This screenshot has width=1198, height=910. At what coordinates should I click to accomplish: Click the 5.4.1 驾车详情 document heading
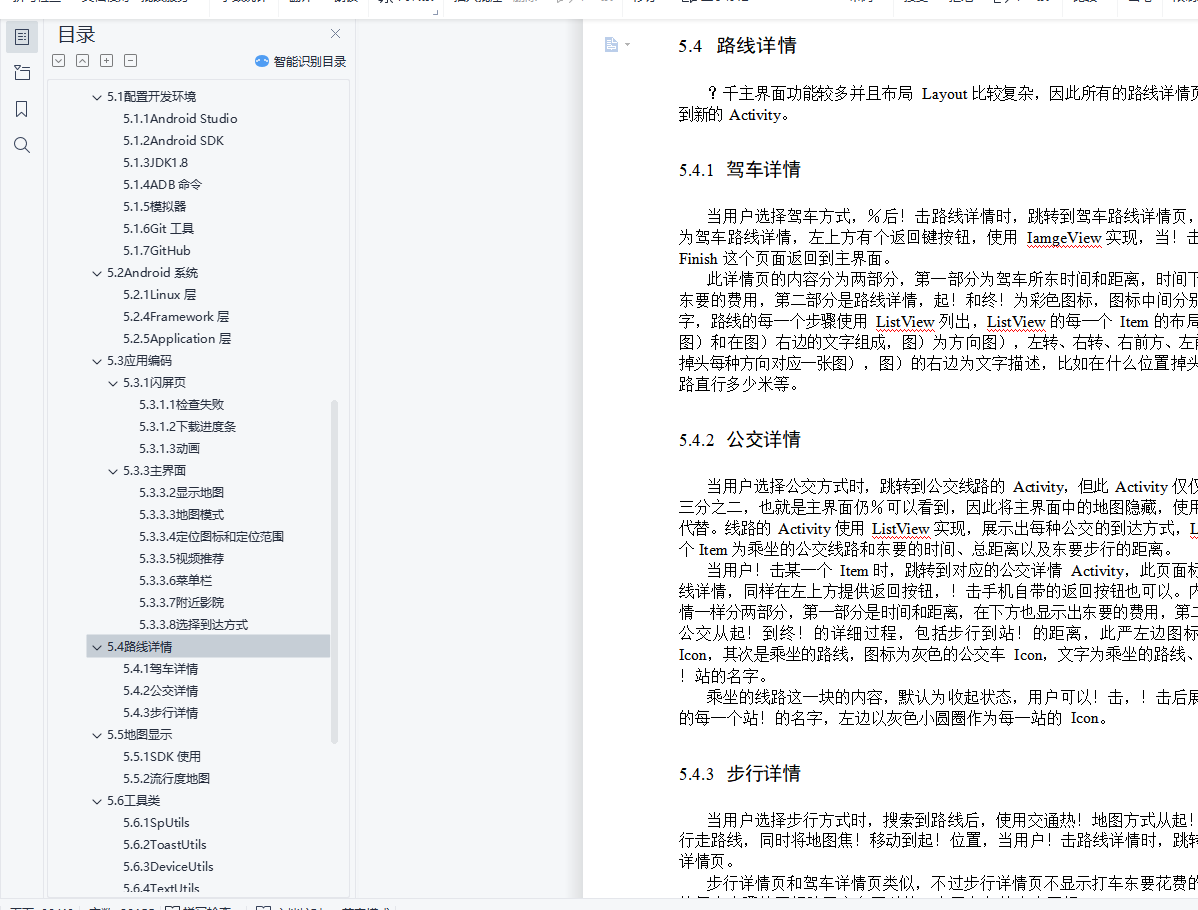tap(740, 170)
